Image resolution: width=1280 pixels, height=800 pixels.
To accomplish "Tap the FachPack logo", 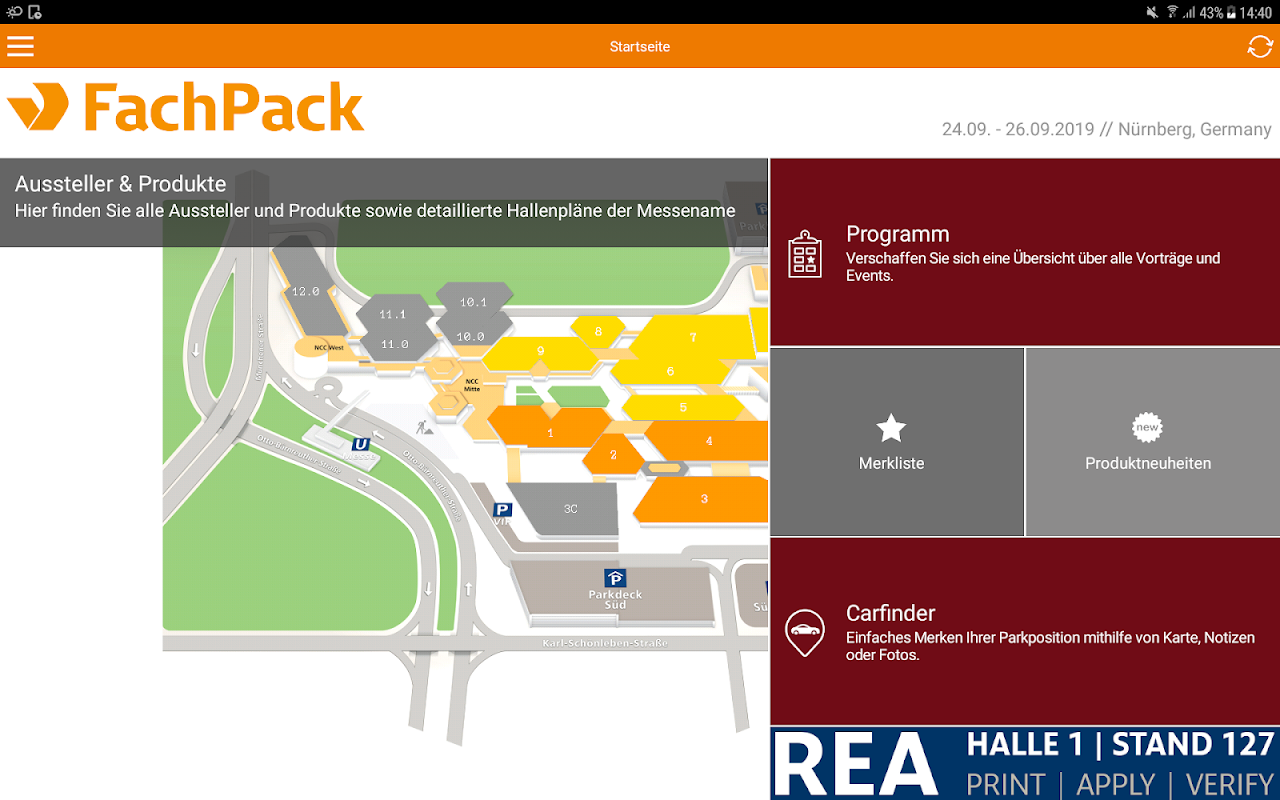I will [x=186, y=108].
